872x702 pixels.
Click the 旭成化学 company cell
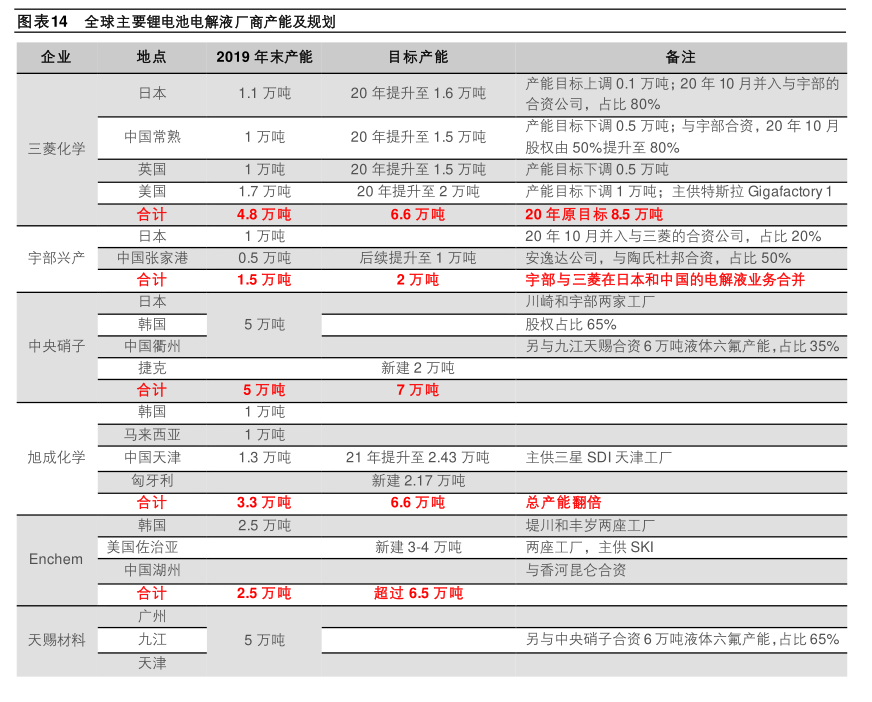(56, 457)
